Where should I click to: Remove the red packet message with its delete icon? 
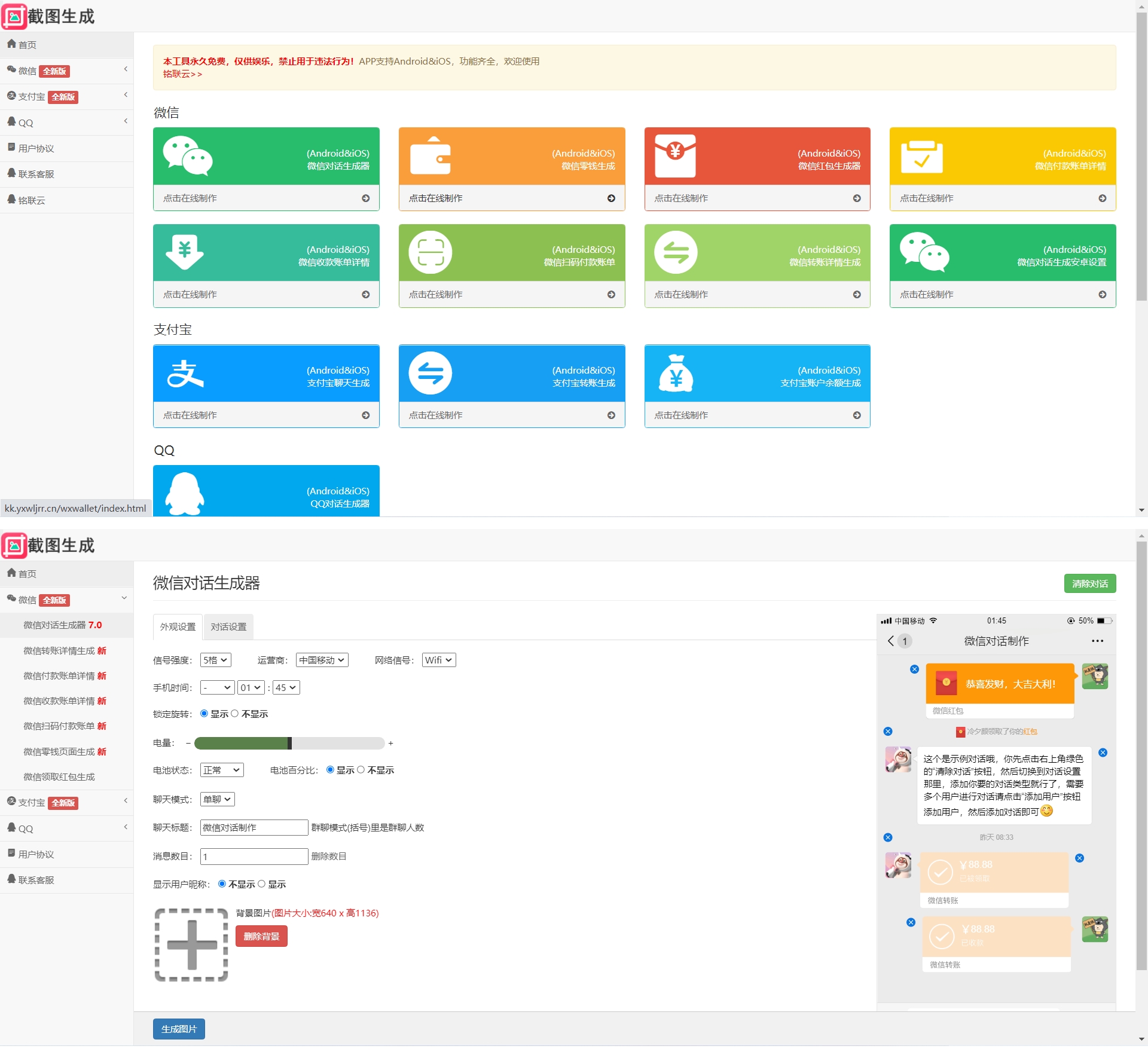tap(914, 669)
